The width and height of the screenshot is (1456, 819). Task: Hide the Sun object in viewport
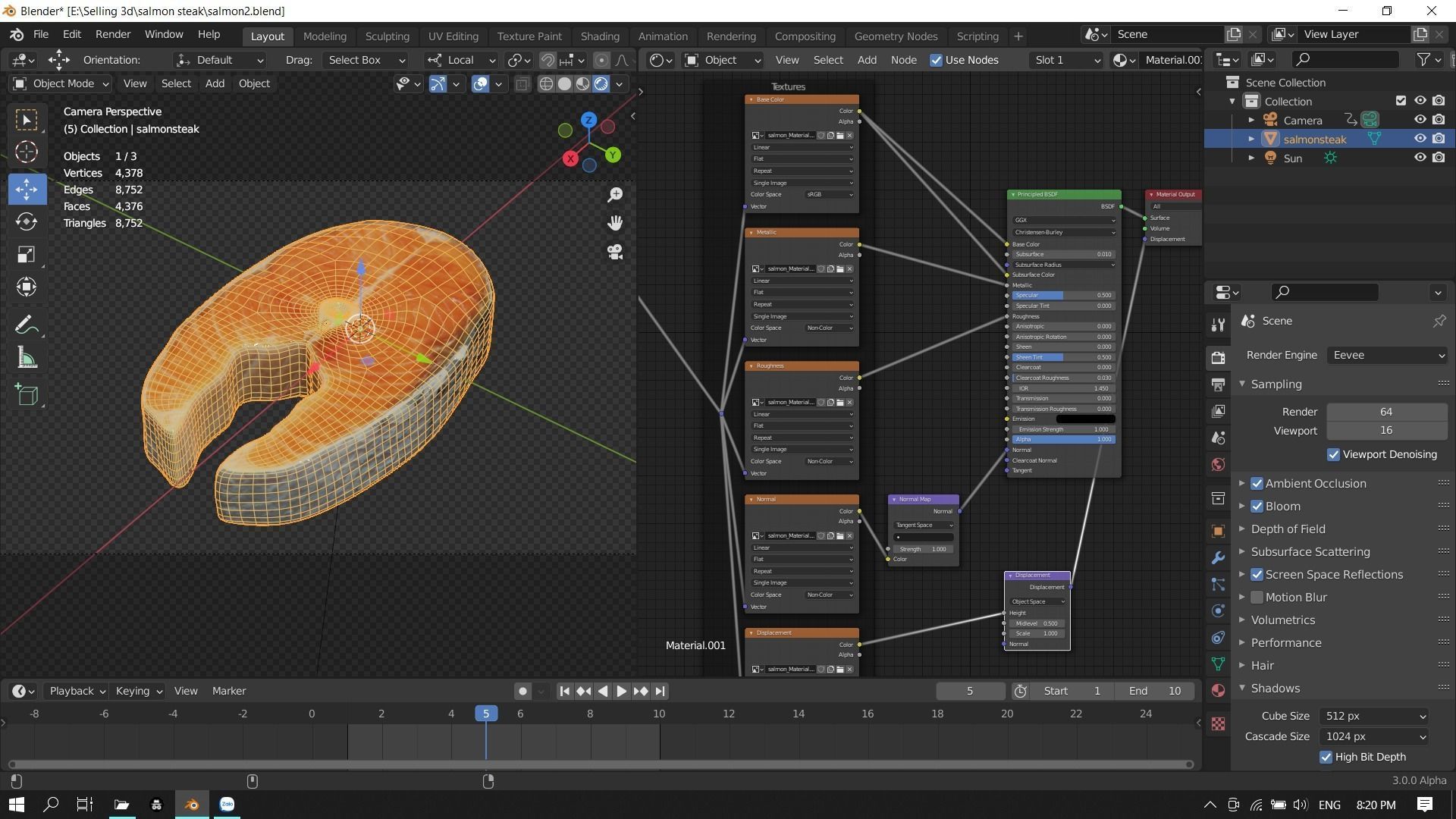coord(1420,158)
